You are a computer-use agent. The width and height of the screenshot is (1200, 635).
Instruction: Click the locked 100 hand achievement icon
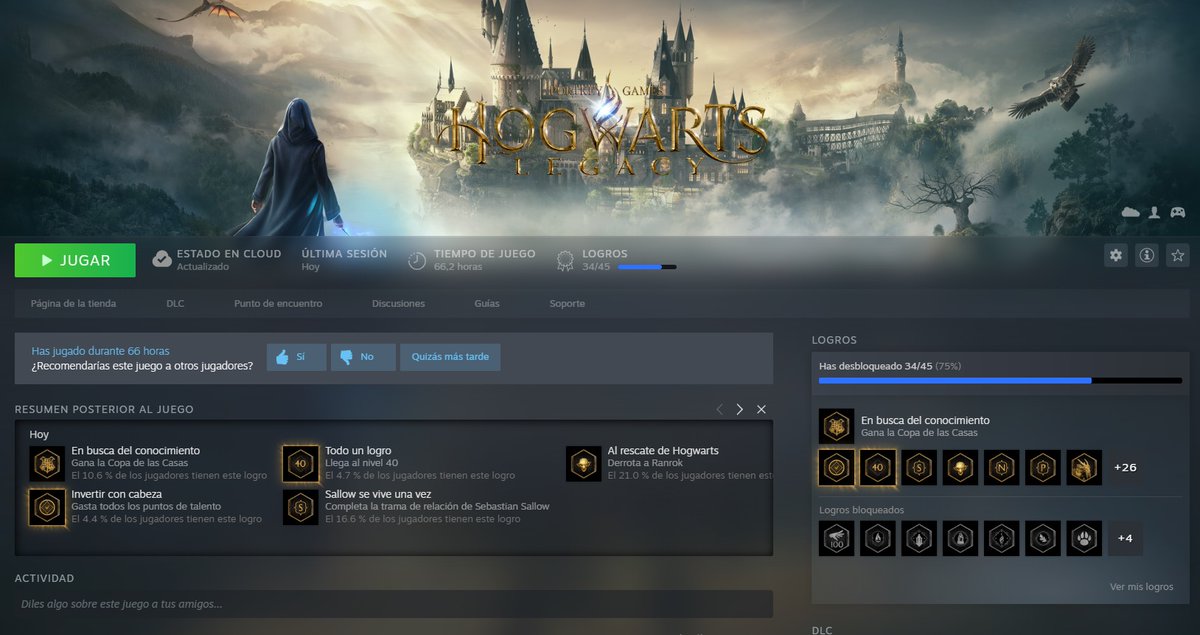[836, 538]
